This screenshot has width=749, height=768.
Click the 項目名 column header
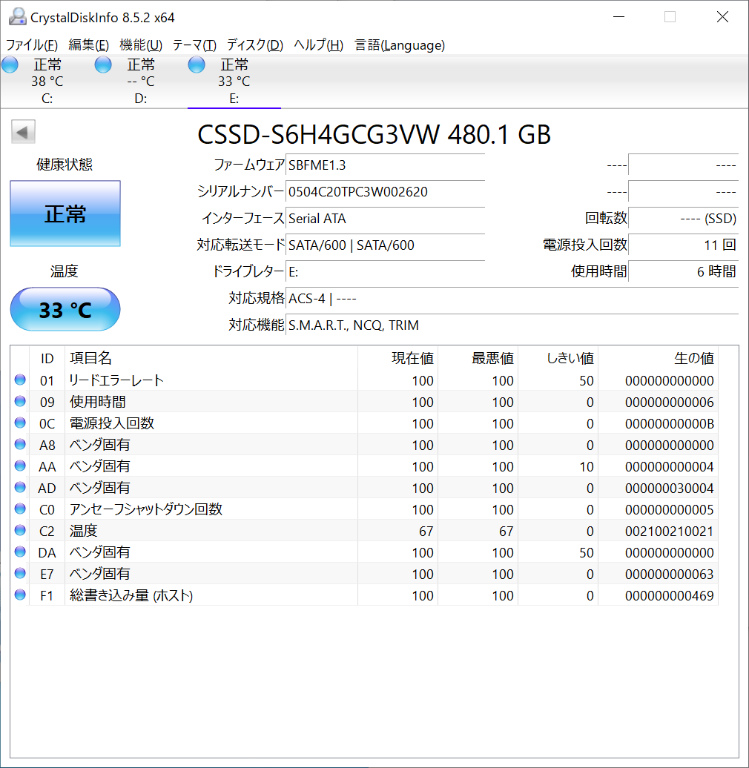(90, 358)
